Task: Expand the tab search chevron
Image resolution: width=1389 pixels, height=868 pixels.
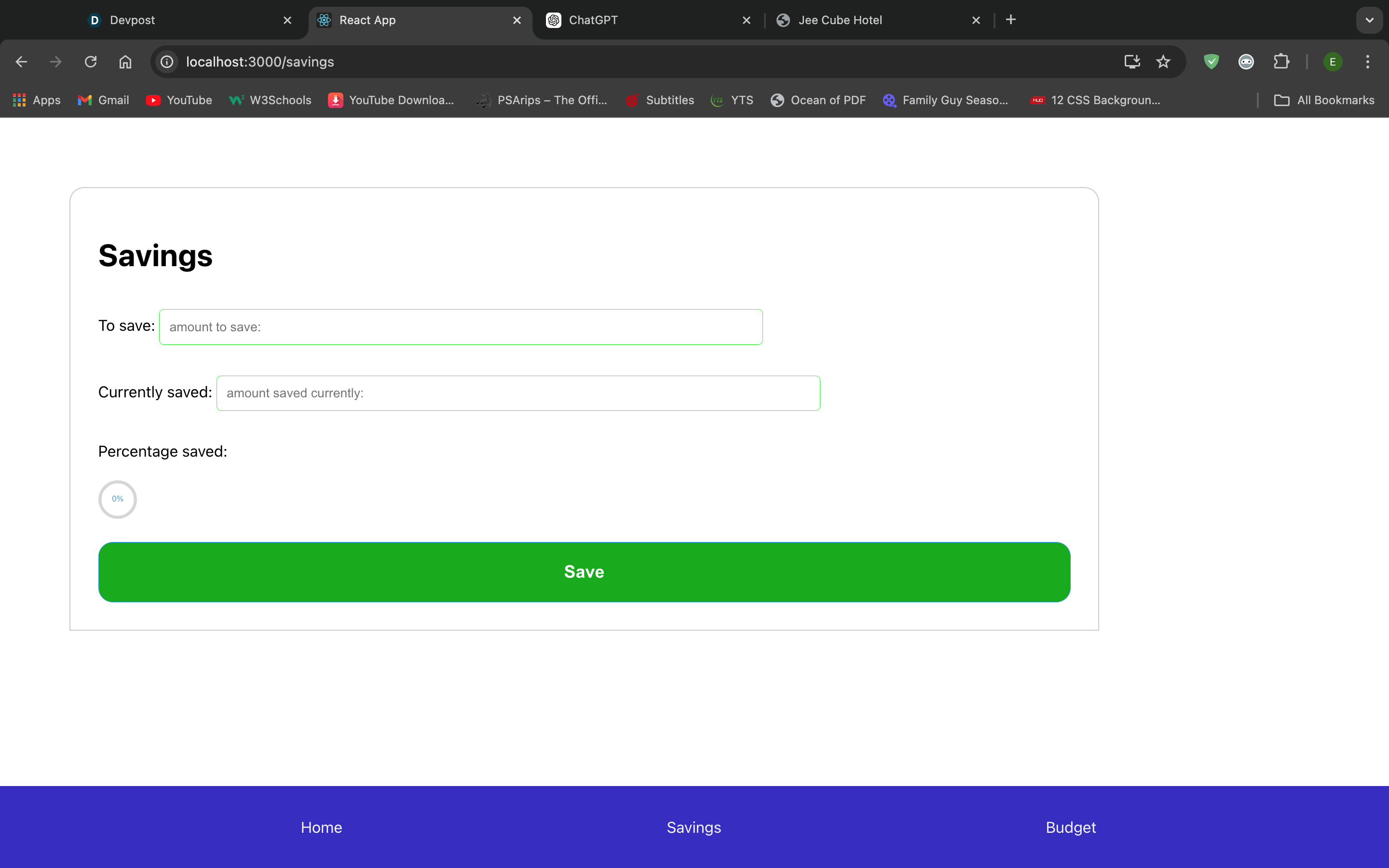Action: click(1369, 20)
